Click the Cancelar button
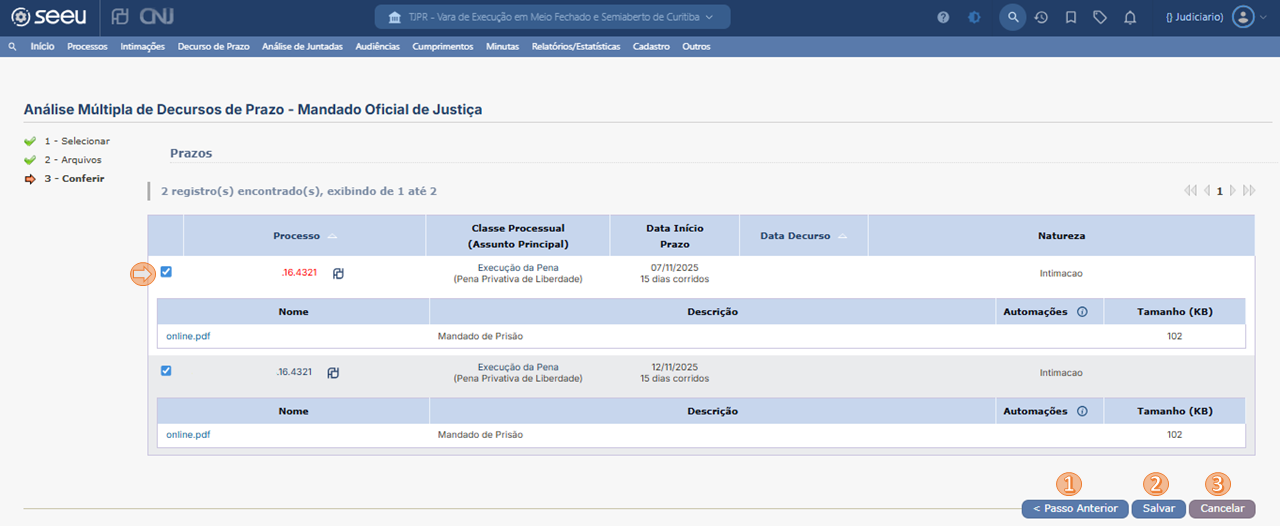This screenshot has height=526, width=1280. tap(1222, 508)
